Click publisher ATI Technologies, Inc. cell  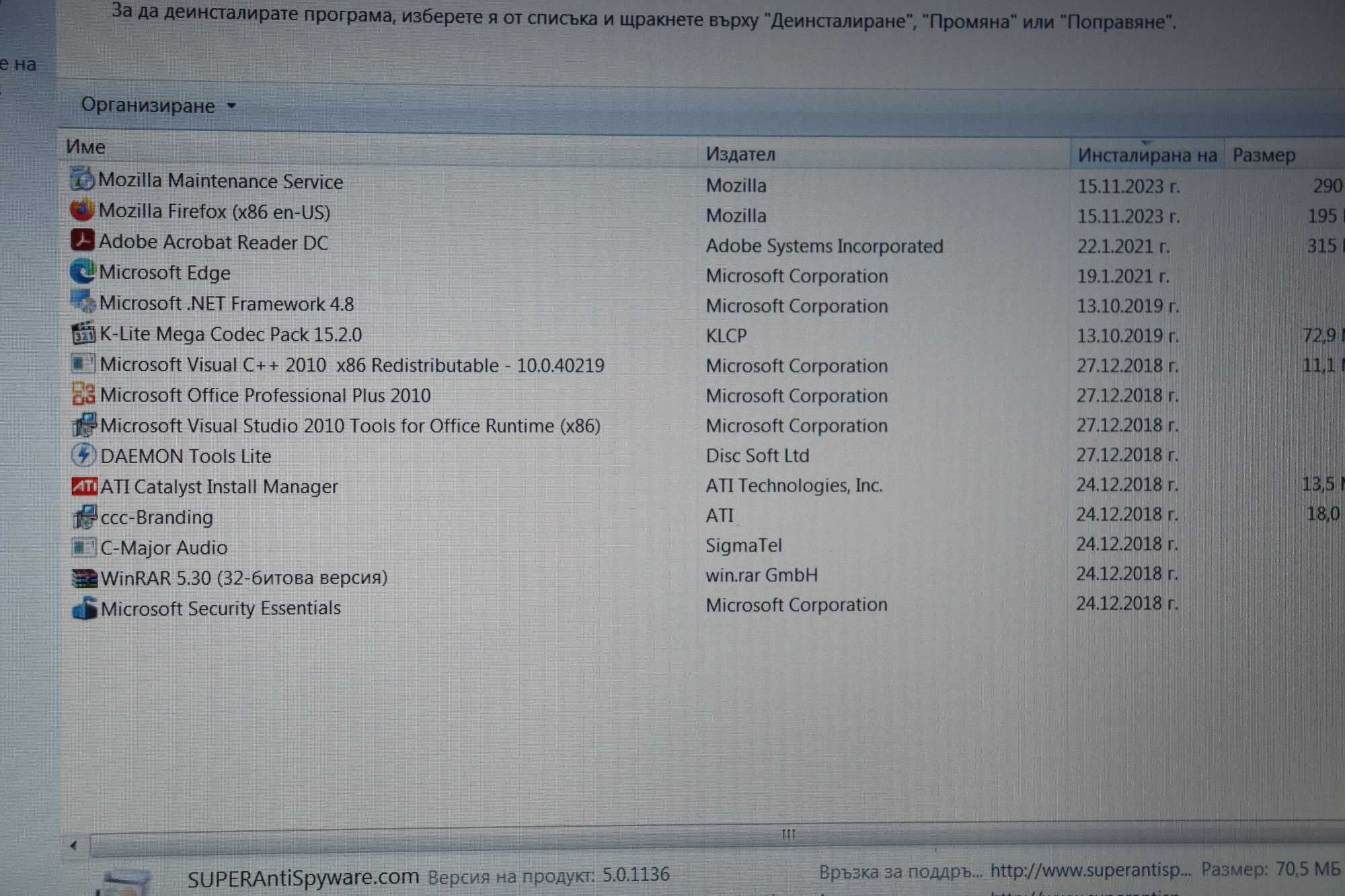click(x=794, y=485)
